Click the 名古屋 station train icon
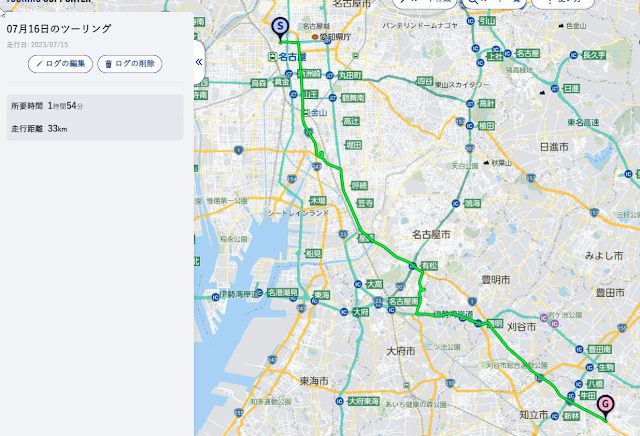 [272, 57]
